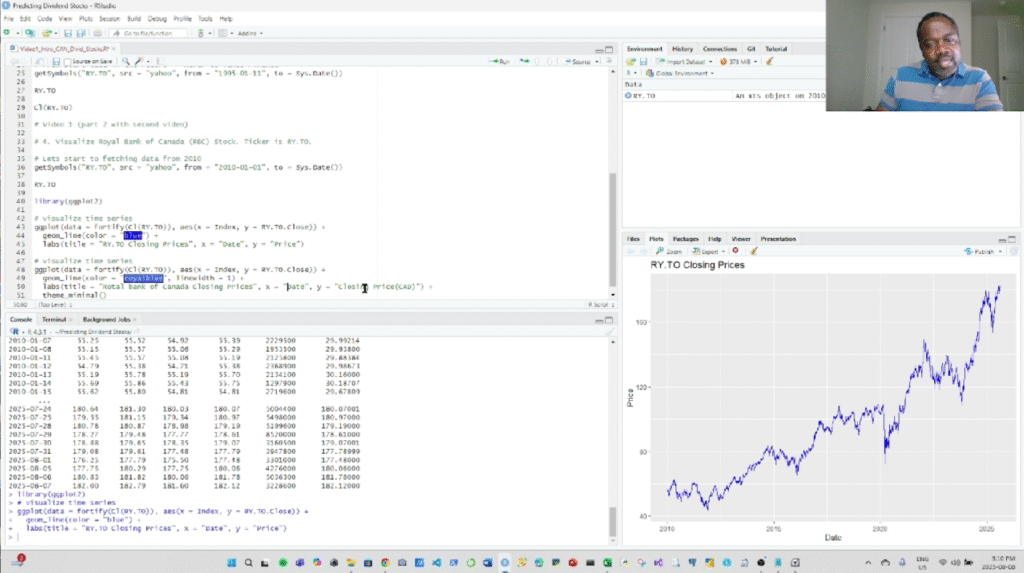Click the Run button in the editor

499,62
